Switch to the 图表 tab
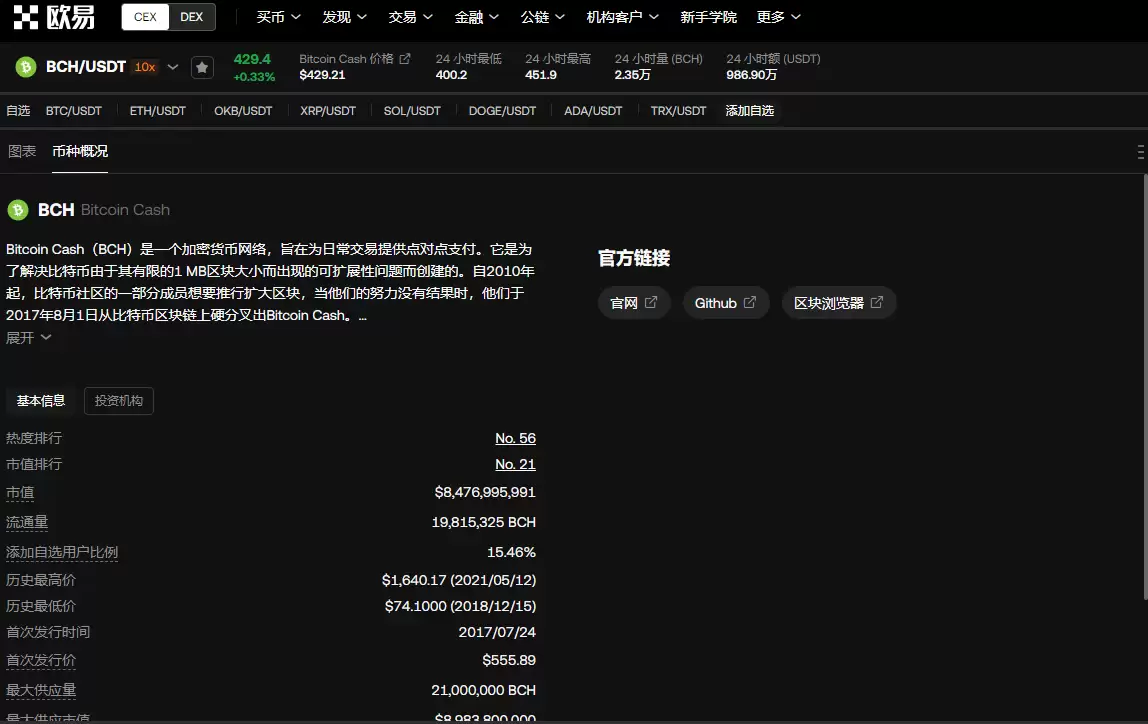The height and width of the screenshot is (724, 1148). point(22,152)
